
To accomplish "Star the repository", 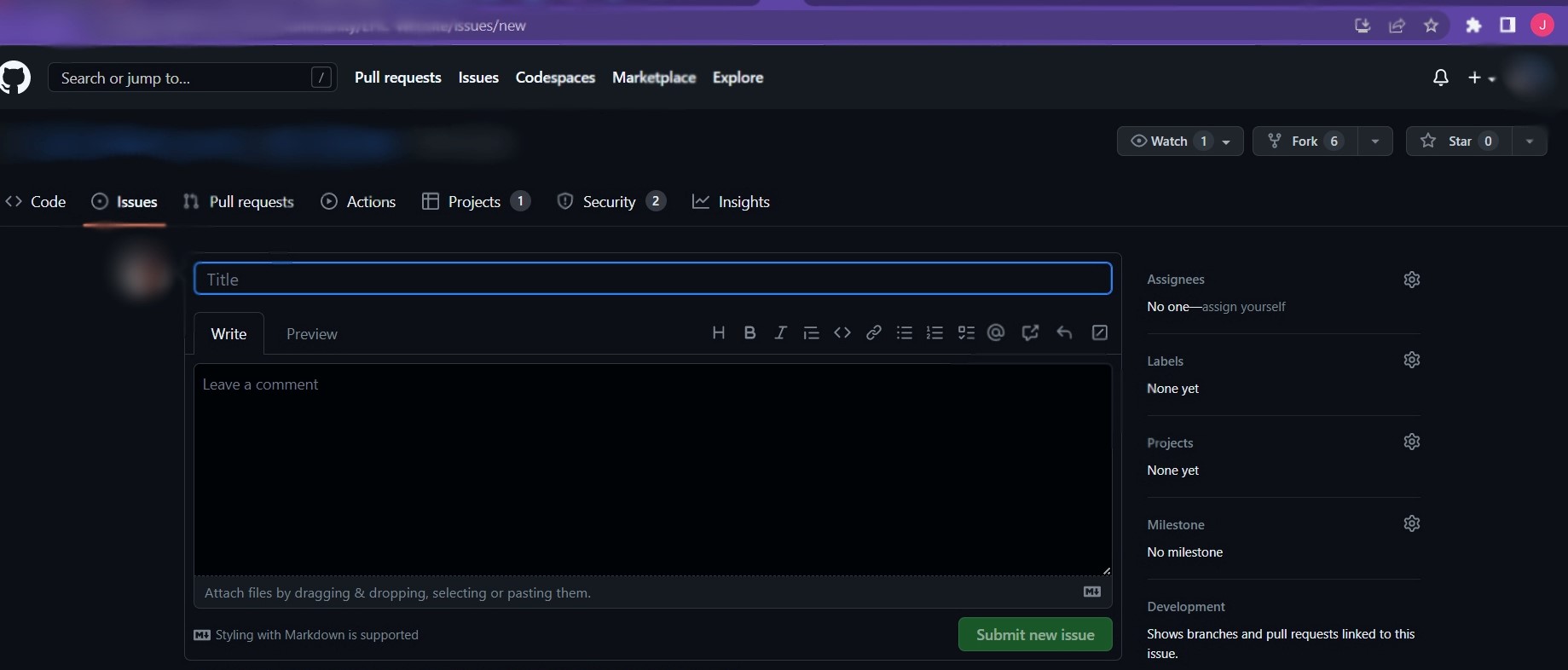I will [1459, 142].
